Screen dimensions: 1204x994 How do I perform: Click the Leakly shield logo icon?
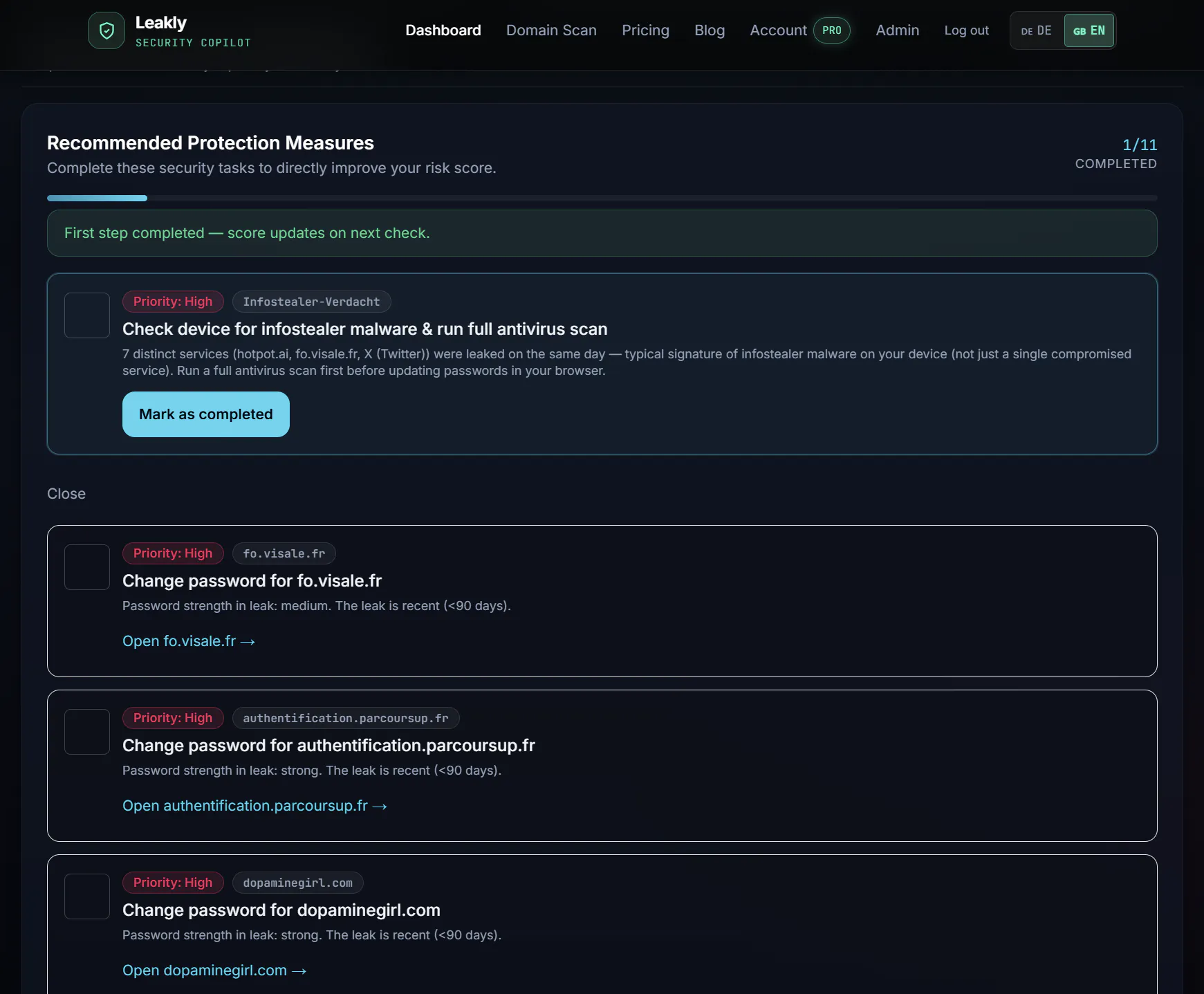point(106,30)
